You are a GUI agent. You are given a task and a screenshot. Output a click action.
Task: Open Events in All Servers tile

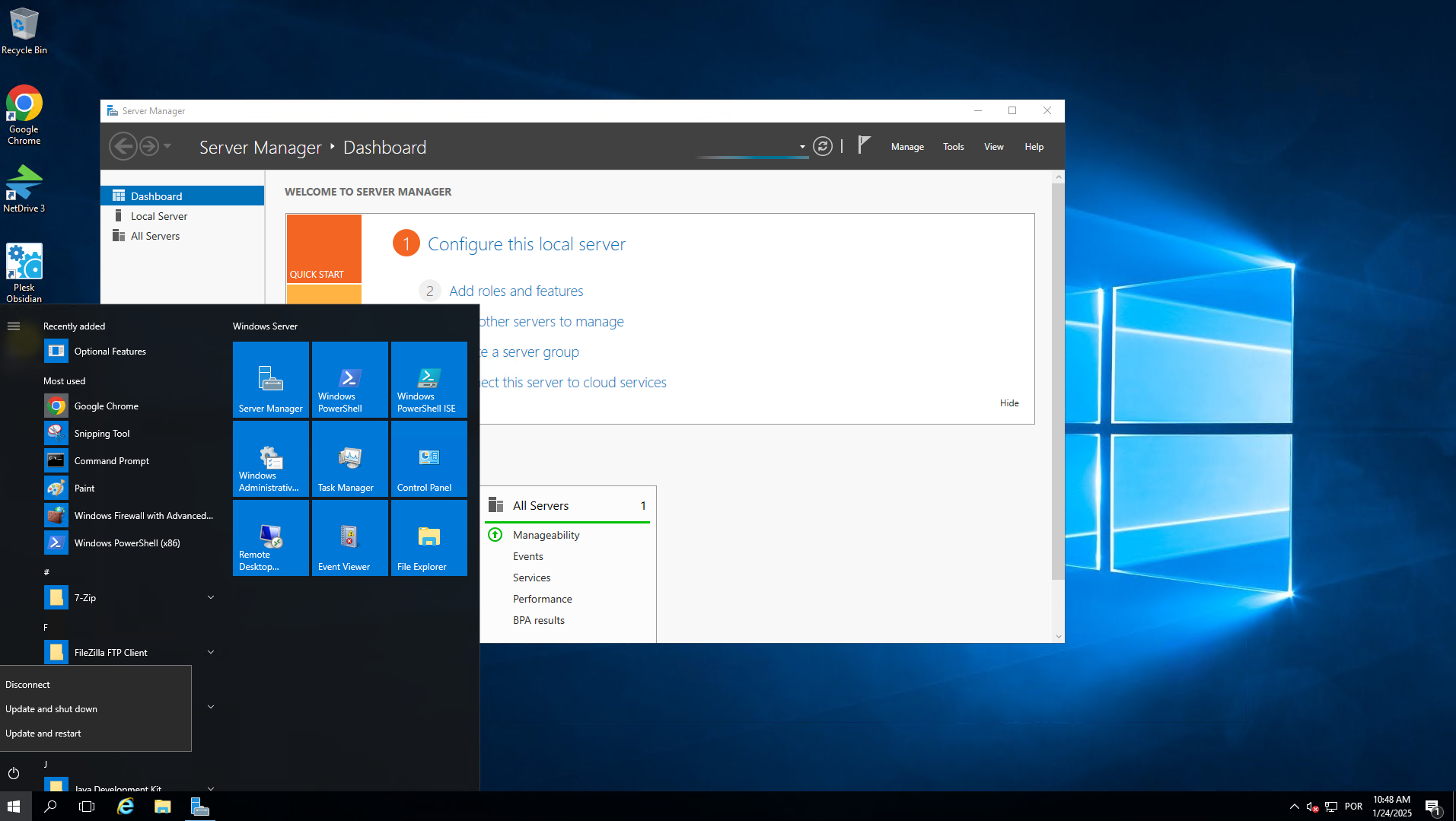tap(527, 556)
